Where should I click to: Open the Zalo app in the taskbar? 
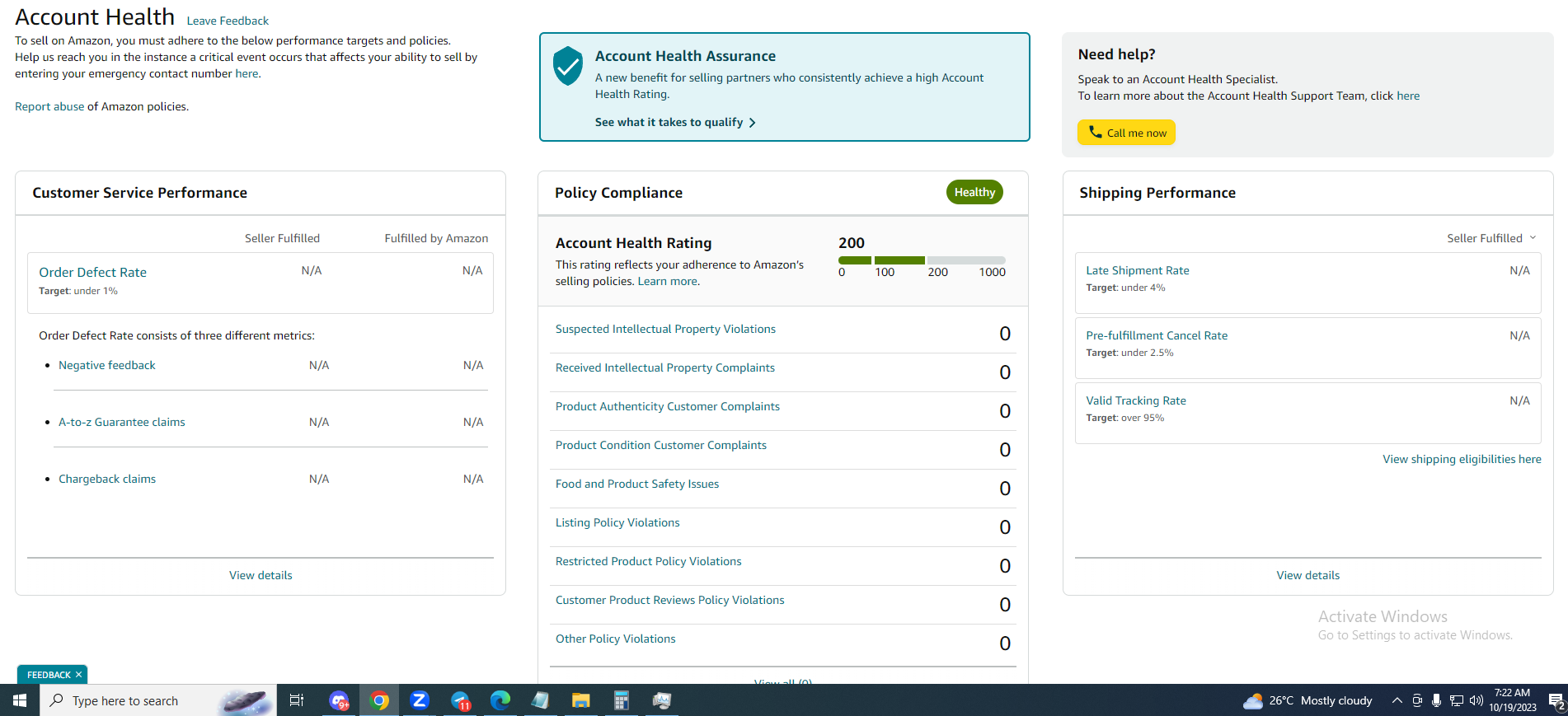point(420,700)
